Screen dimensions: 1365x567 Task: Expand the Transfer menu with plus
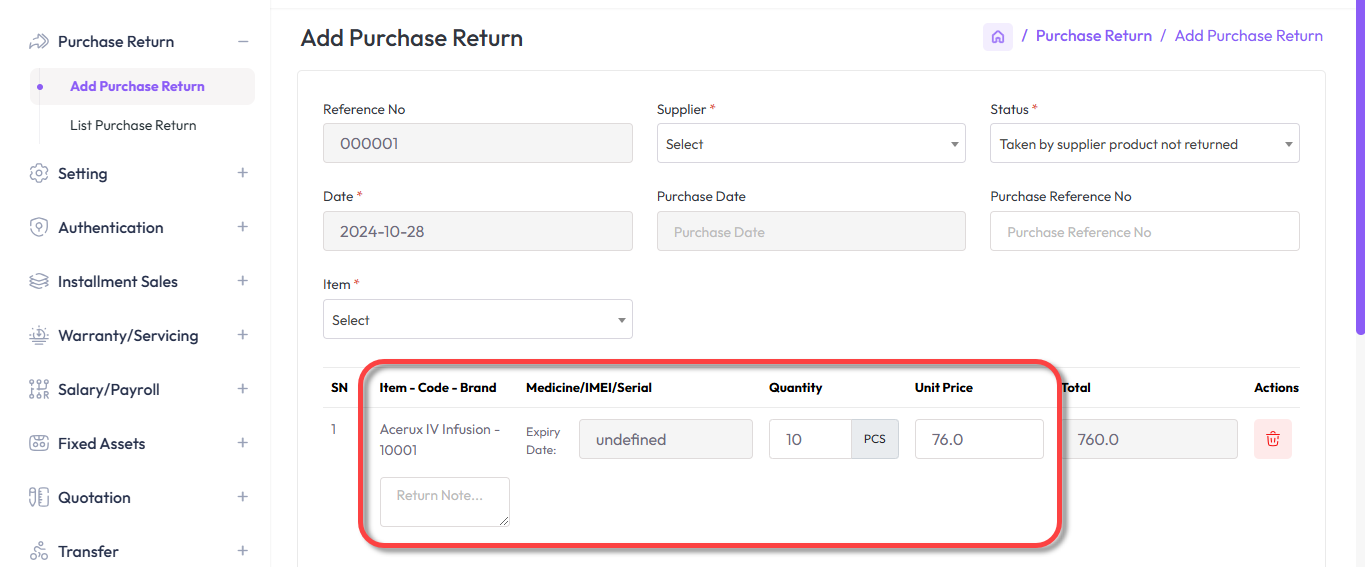pos(242,551)
